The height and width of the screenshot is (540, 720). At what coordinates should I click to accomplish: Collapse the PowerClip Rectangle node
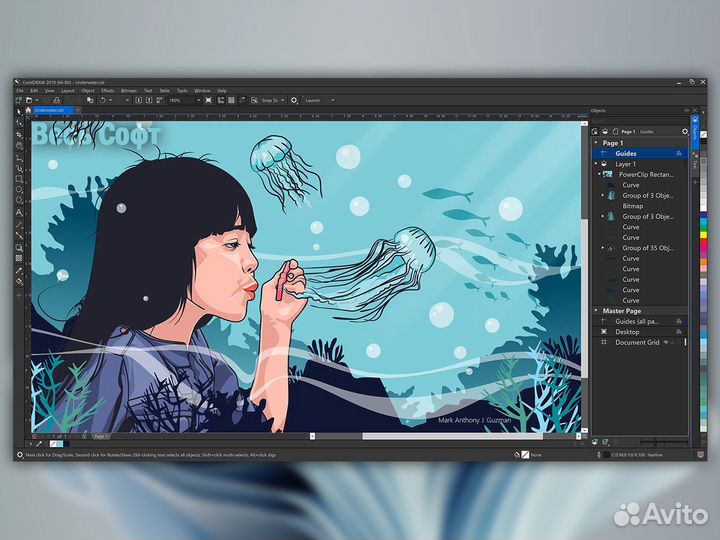pos(599,174)
